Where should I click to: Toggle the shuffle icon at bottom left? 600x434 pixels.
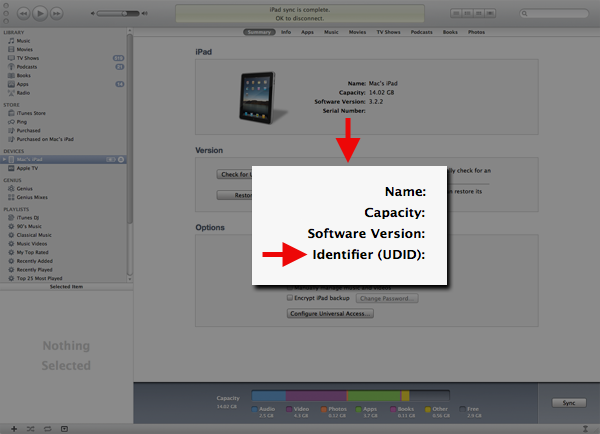coord(29,427)
